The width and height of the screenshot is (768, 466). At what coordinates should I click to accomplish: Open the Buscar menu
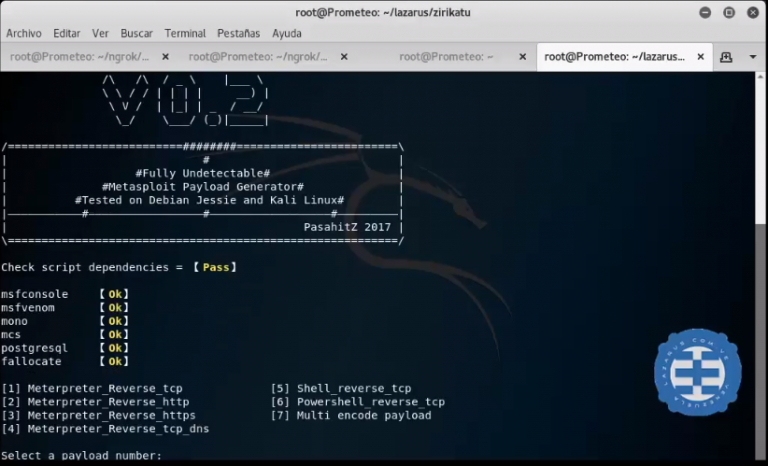coord(136,33)
